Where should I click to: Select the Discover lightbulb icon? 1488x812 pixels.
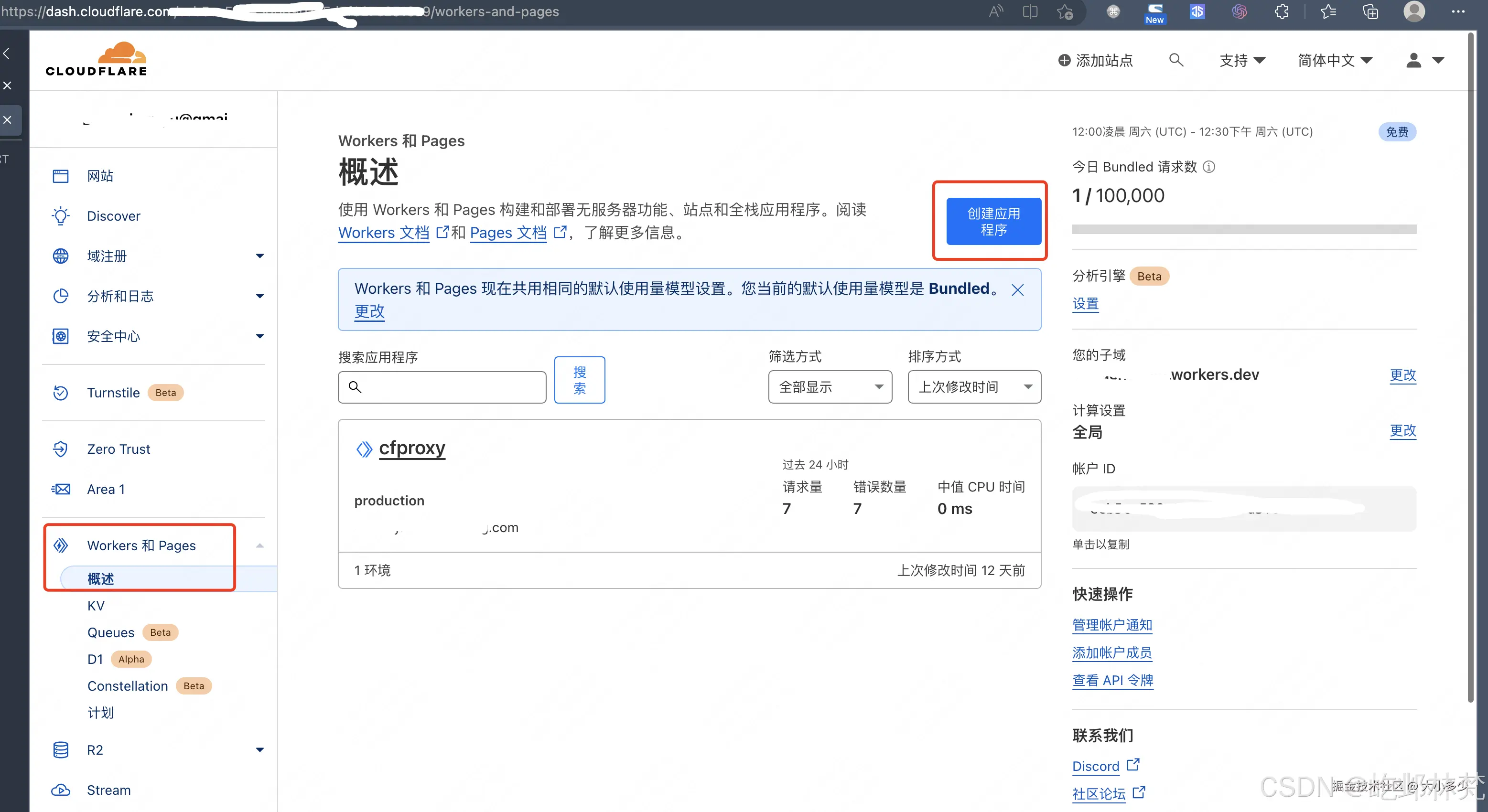pyautogui.click(x=61, y=216)
